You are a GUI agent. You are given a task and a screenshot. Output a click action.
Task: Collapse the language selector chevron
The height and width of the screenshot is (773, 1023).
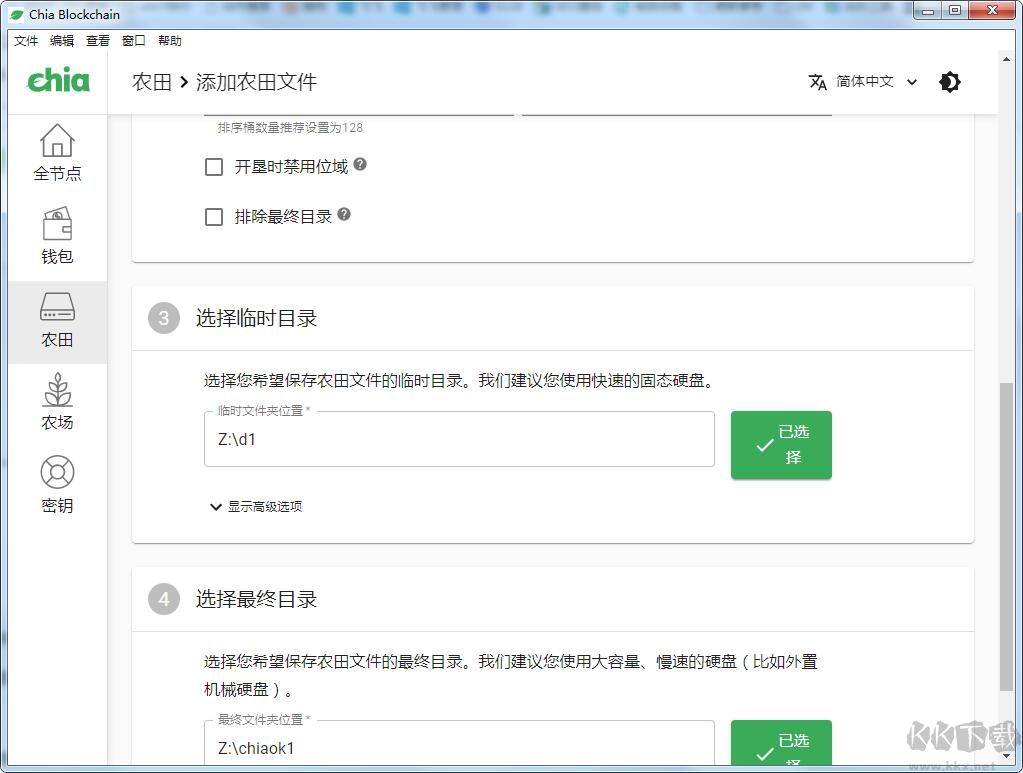click(911, 82)
